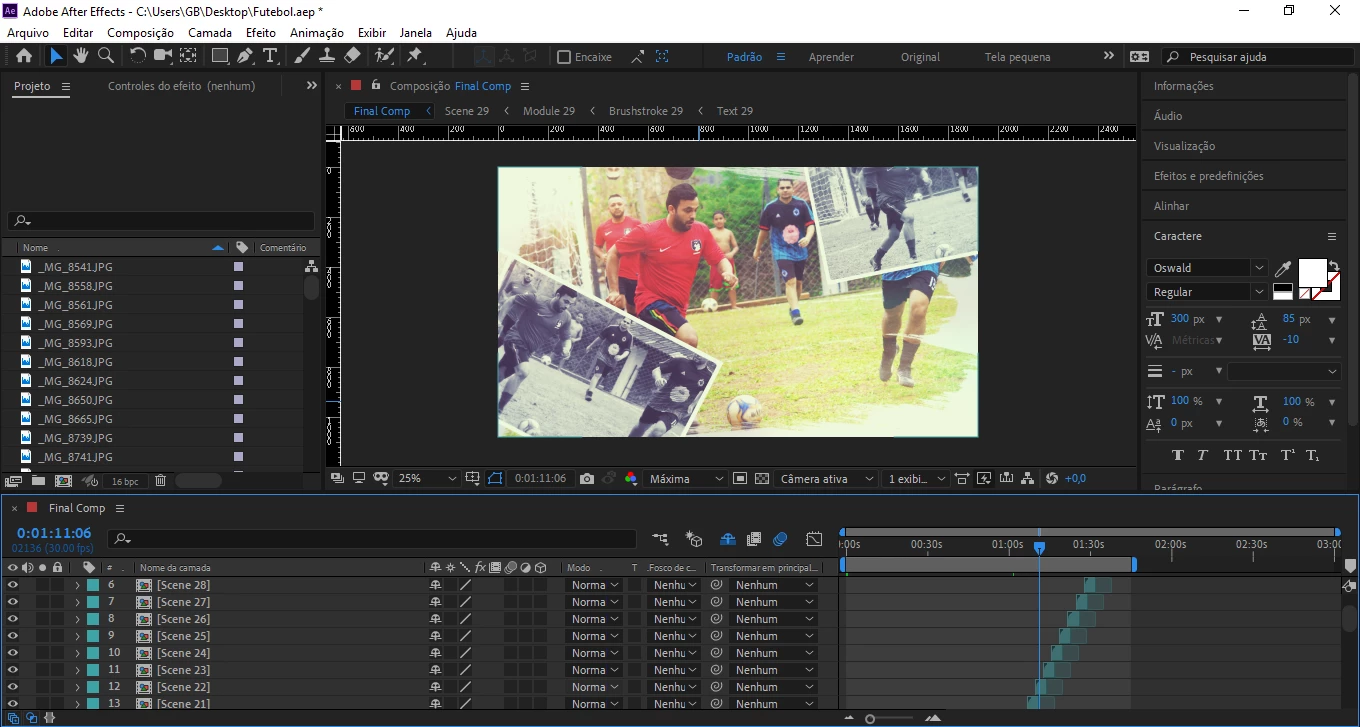Image resolution: width=1360 pixels, height=727 pixels.
Task: Select the Zoom magnifier tool
Action: (105, 56)
